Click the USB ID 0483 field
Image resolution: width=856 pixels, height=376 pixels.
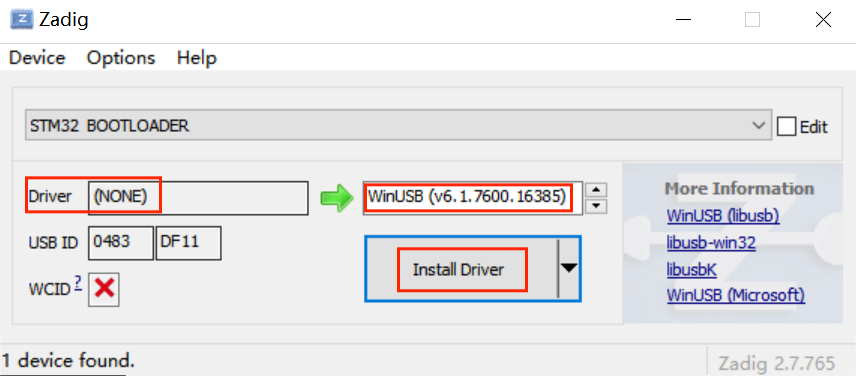121,243
